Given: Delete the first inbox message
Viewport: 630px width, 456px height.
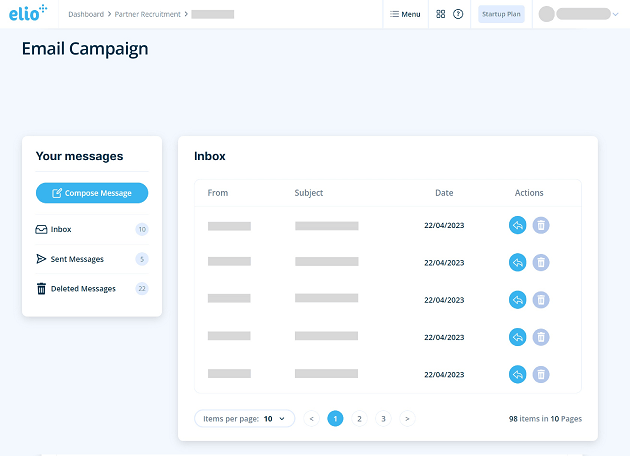Looking at the screenshot, I should (x=541, y=225).
